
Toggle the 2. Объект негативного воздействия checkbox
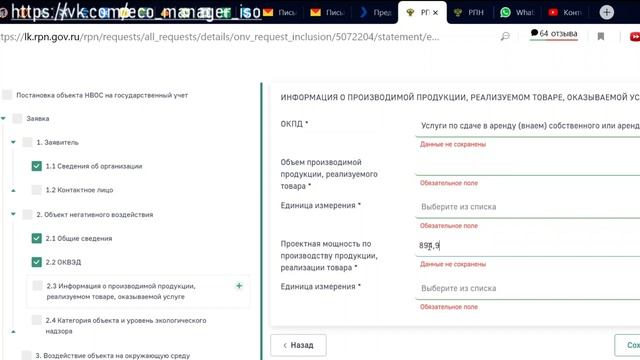click(x=27, y=214)
